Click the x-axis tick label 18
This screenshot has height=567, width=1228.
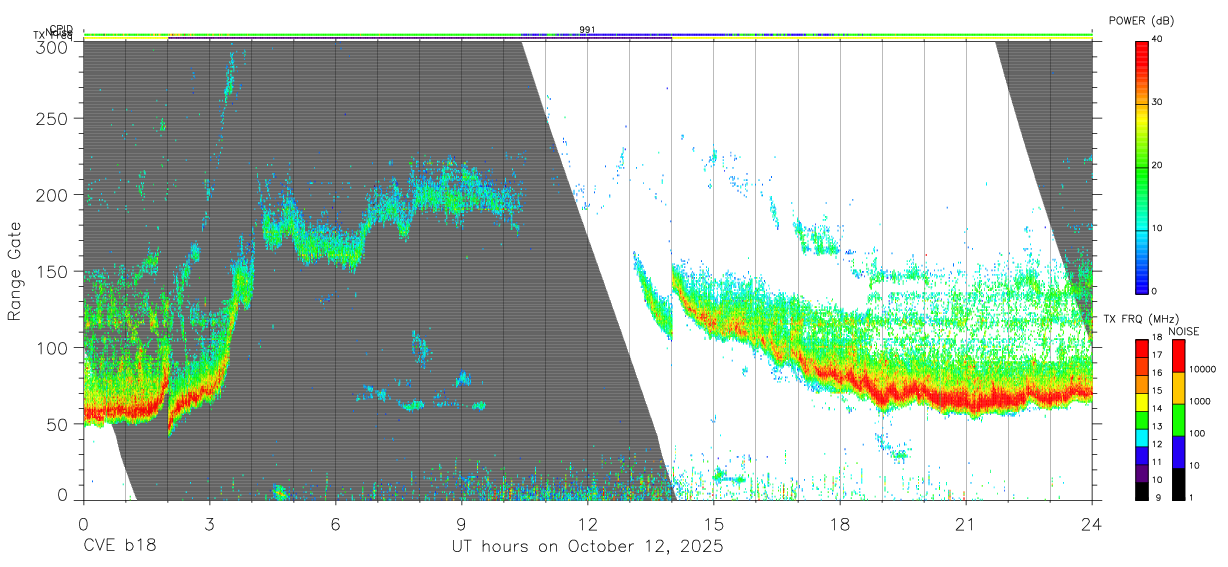pyautogui.click(x=840, y=524)
